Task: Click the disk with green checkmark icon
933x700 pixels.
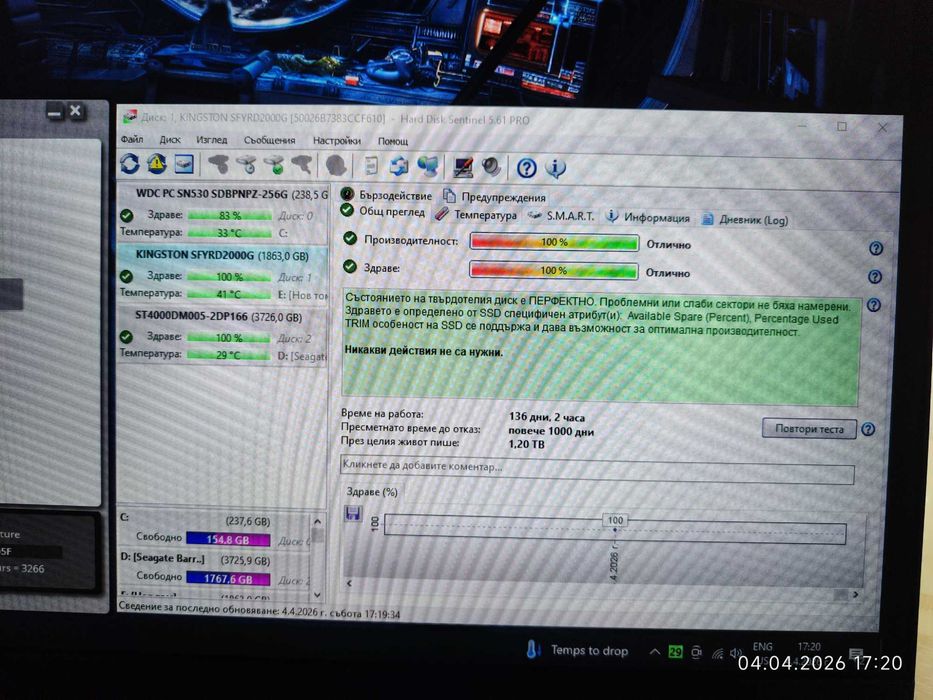Action: [x=274, y=165]
